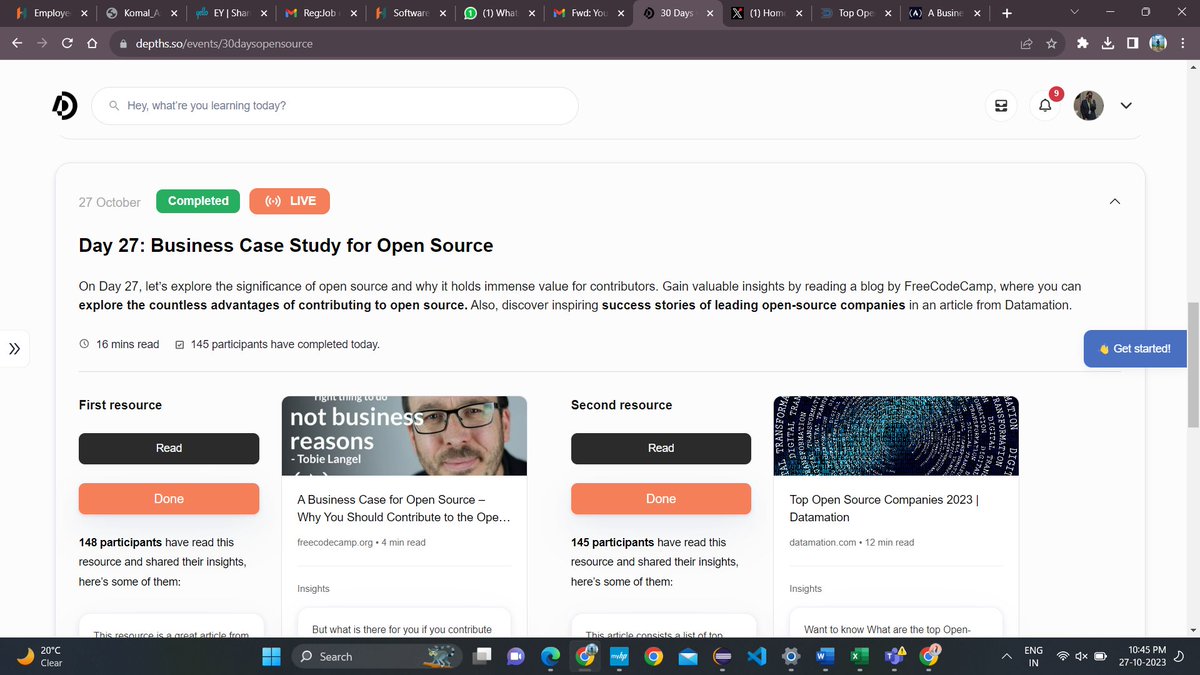1200x675 pixels.
Task: Expand the account menu chevron beside the avatar
Action: click(1126, 106)
